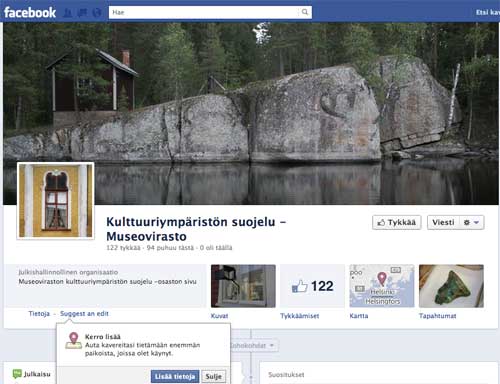Image resolution: width=500 pixels, height=384 pixels.
Task: Open the gear settings dropdown
Action: 471,222
